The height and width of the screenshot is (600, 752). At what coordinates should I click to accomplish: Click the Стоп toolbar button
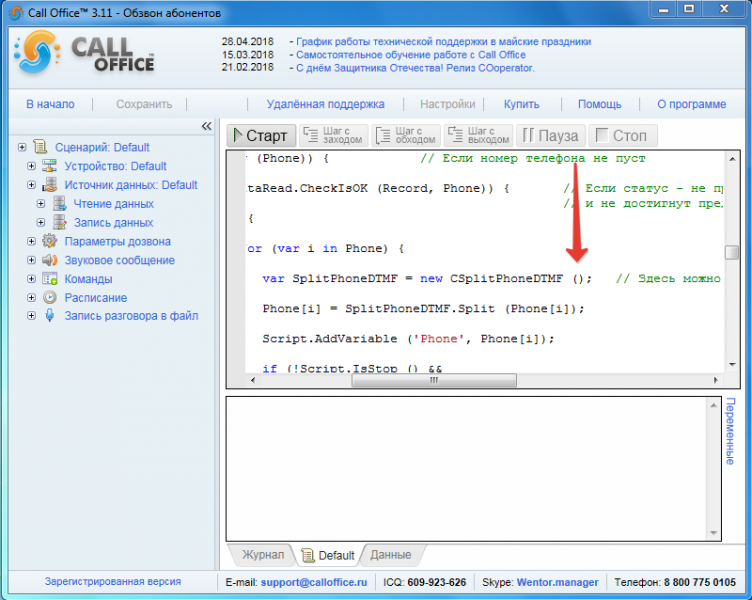tap(623, 136)
